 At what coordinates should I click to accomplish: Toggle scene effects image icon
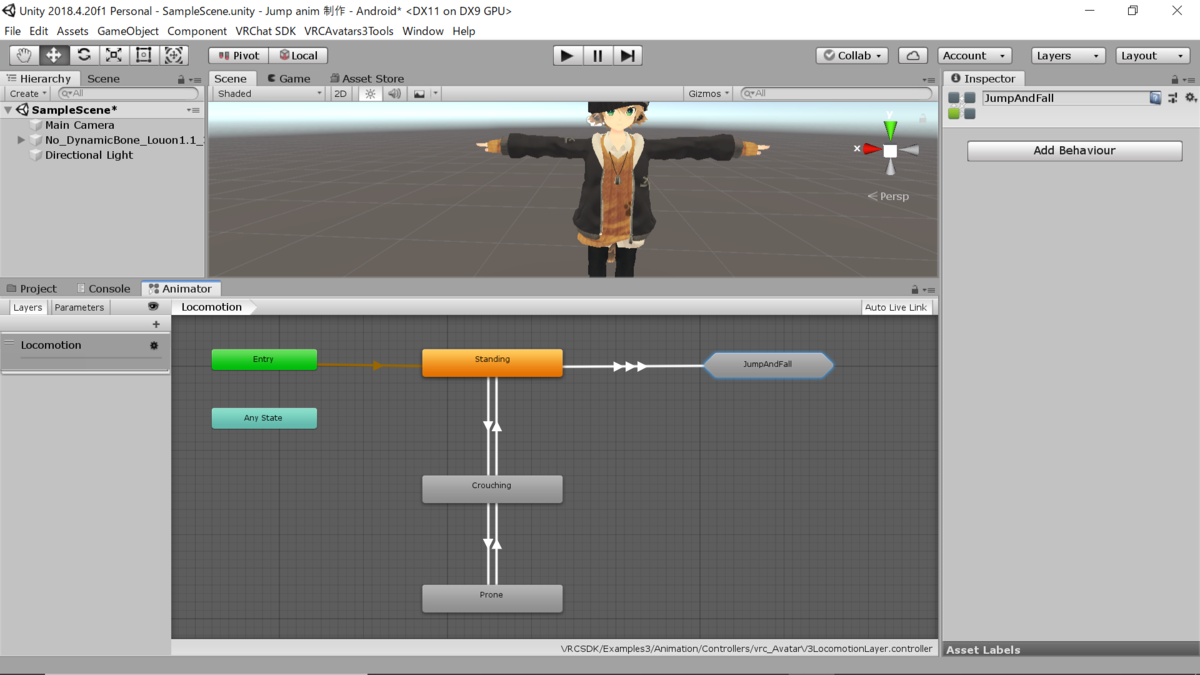(x=419, y=93)
